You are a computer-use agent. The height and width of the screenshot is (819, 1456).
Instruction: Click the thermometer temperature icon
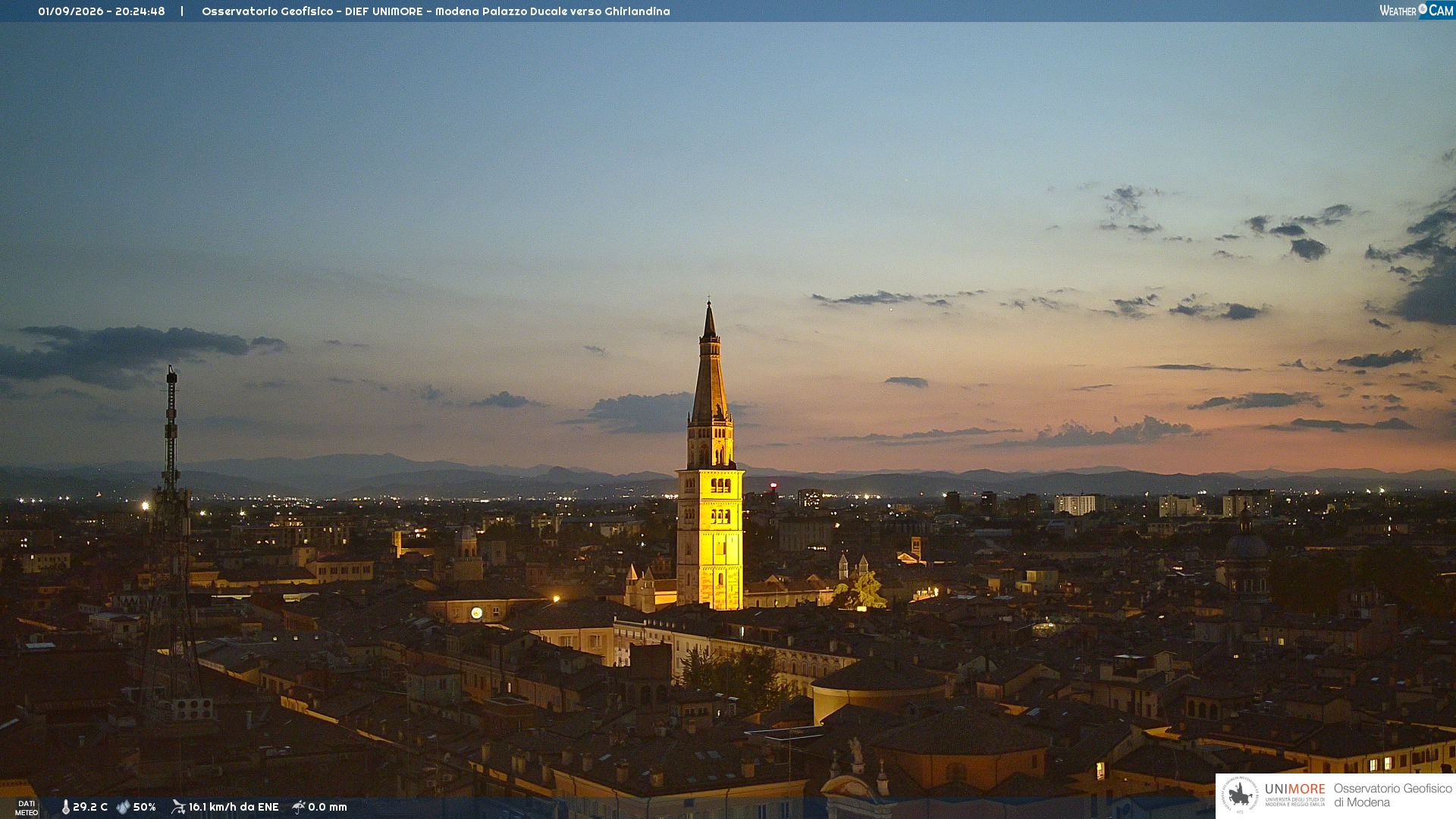tap(66, 807)
